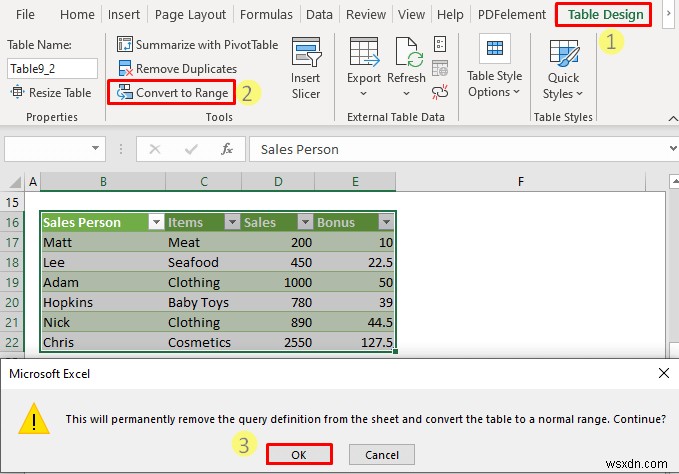Close the Microsoft Excel dialog
Screen dimensions: 679x474
pos(663,373)
